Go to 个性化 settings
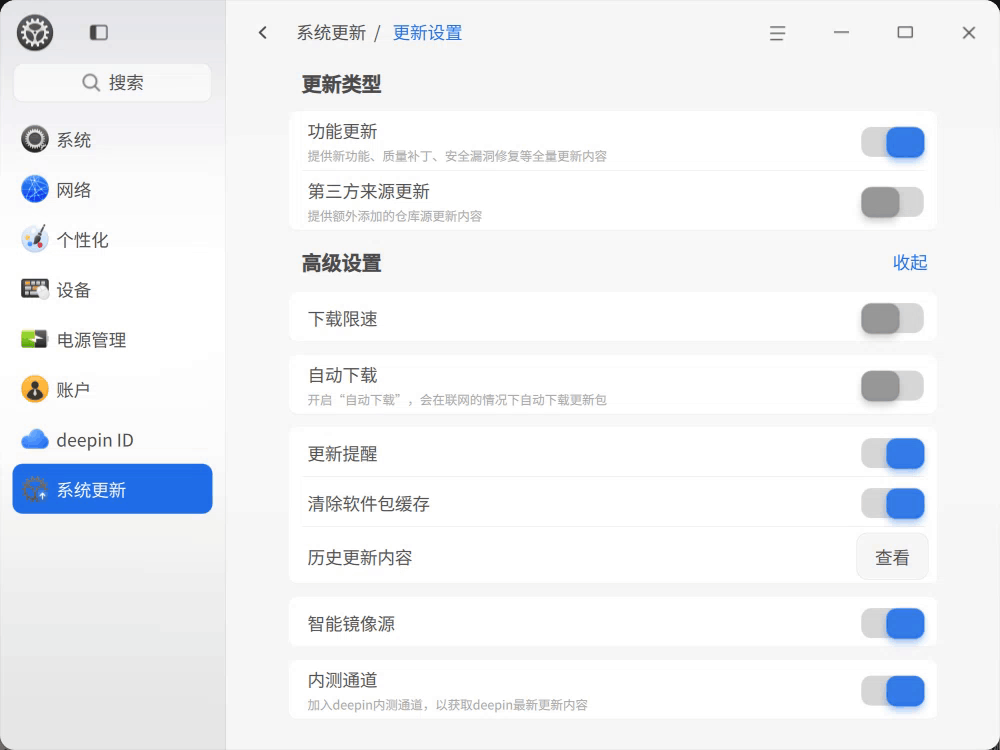This screenshot has height=750, width=1000. point(112,240)
